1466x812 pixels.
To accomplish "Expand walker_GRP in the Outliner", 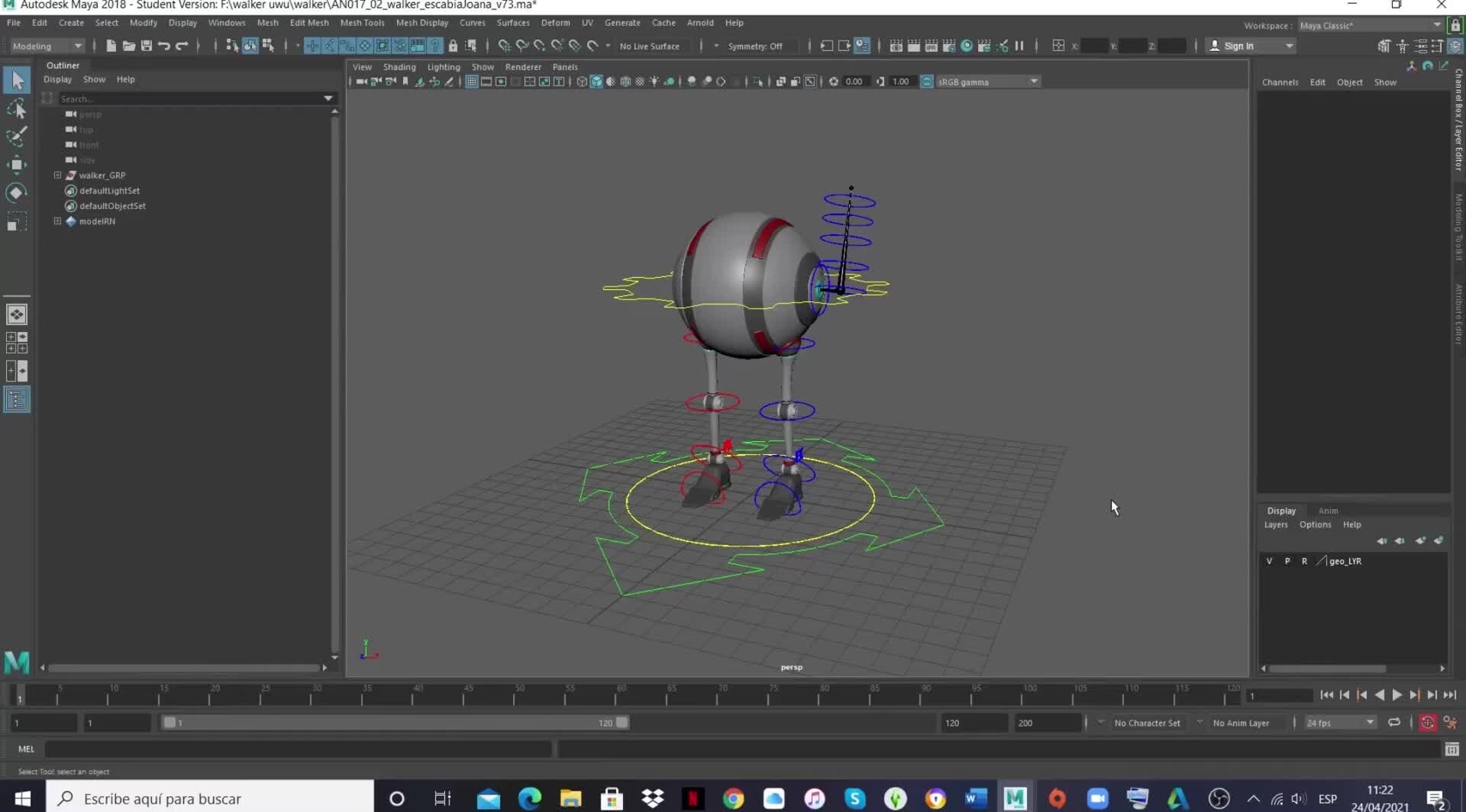I will tap(57, 175).
